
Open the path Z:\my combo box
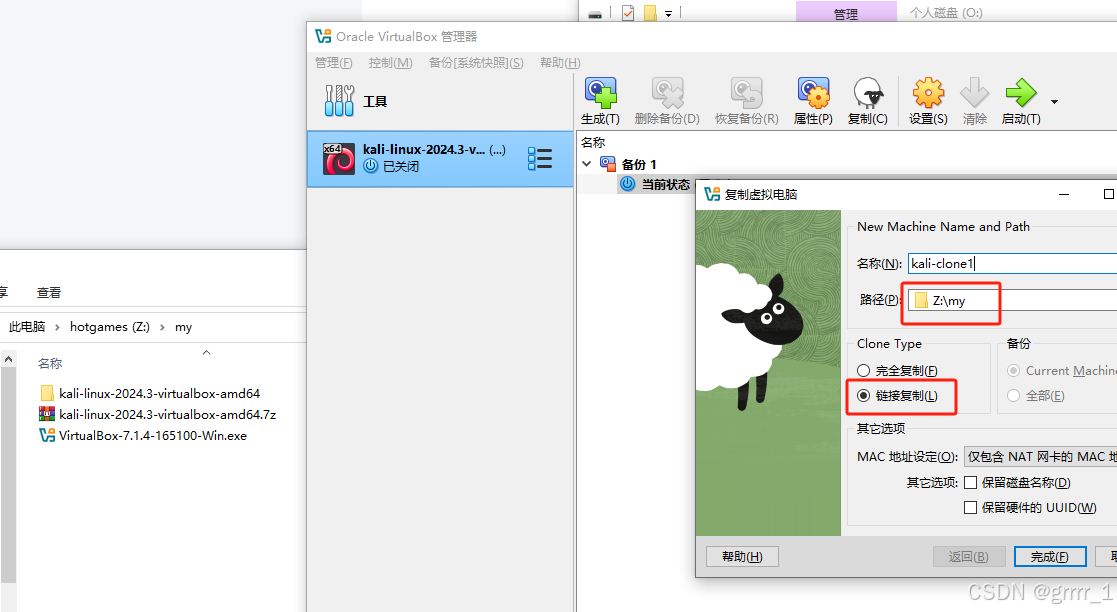click(x=1012, y=301)
